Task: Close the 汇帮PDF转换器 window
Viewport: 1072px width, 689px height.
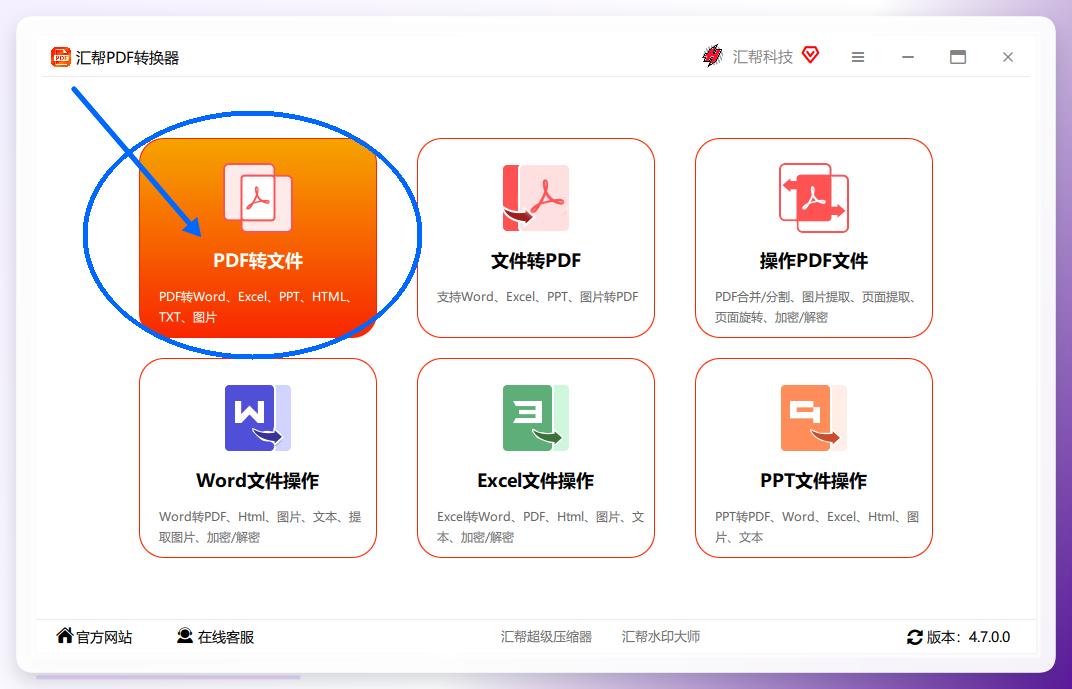Action: coord(1008,57)
